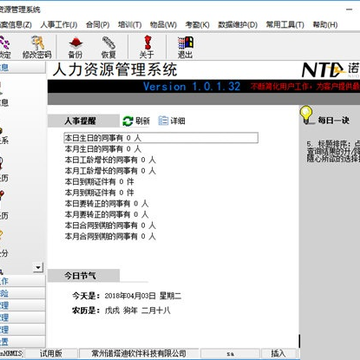360x360 pixels.
Task: Open the 关于 about toolbar icon
Action: 147,47
